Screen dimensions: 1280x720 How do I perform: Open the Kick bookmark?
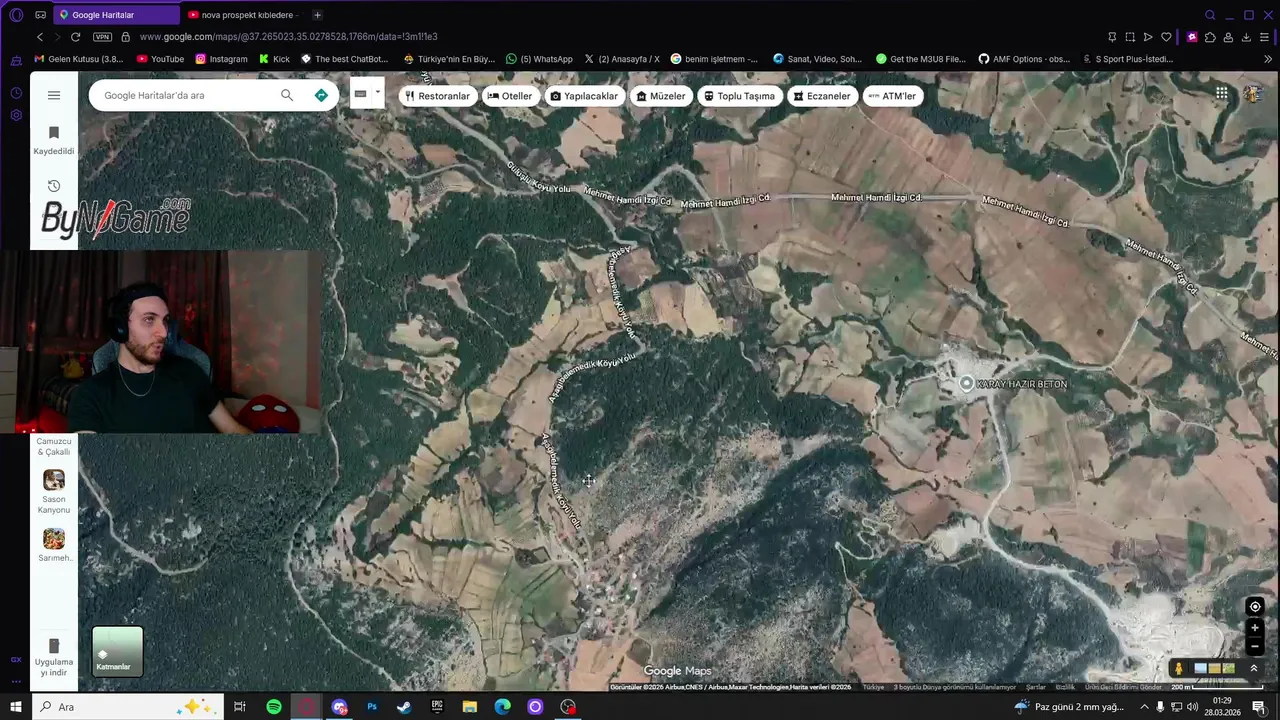pos(274,59)
